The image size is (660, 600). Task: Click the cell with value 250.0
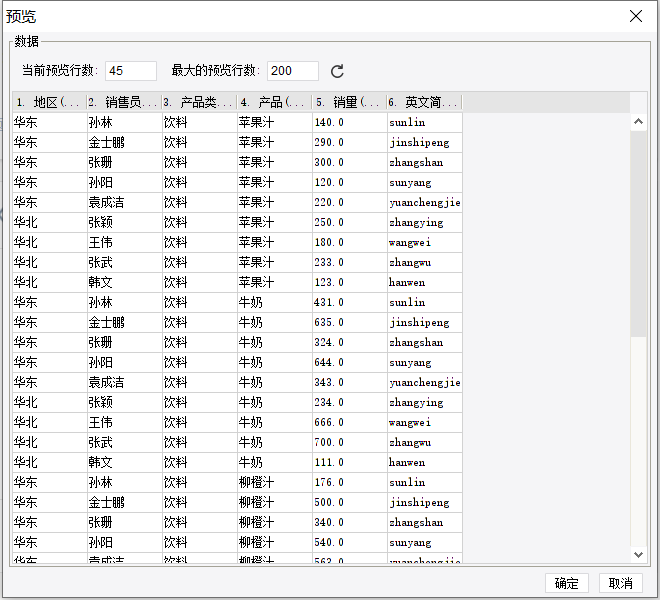349,222
